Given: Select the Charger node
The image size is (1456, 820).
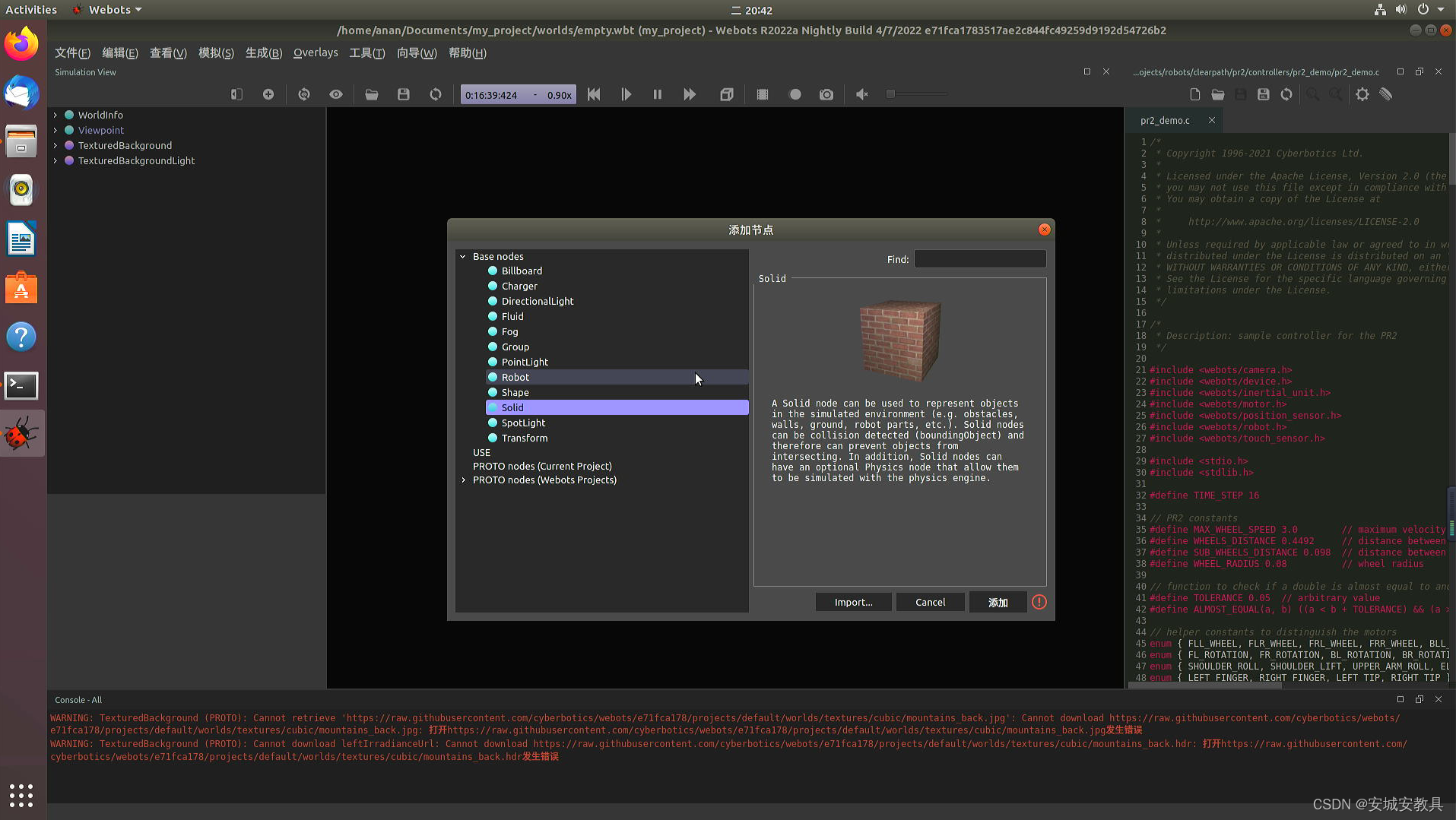Looking at the screenshot, I should tap(617, 286).
